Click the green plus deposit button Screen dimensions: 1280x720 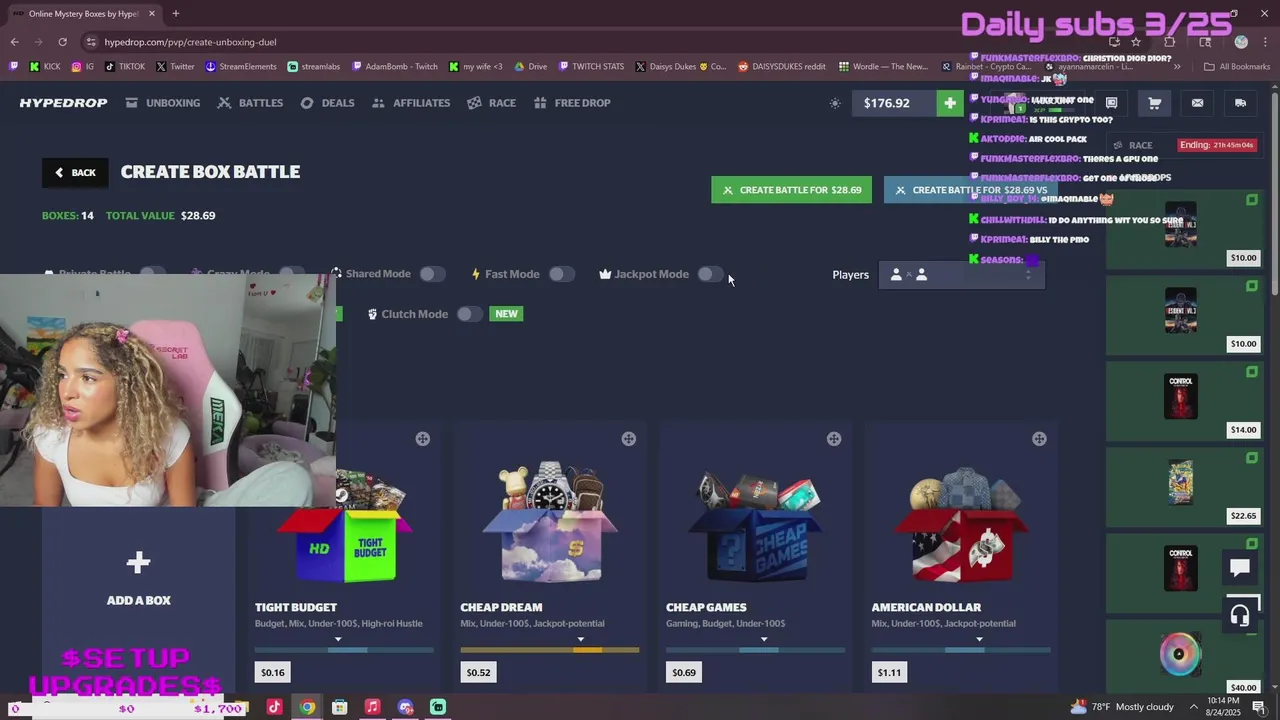pos(950,103)
